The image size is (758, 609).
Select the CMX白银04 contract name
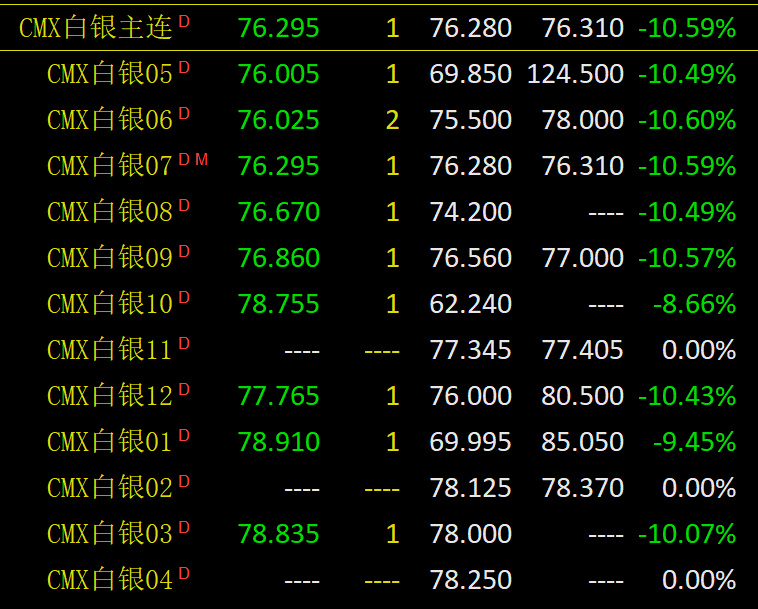tap(110, 580)
